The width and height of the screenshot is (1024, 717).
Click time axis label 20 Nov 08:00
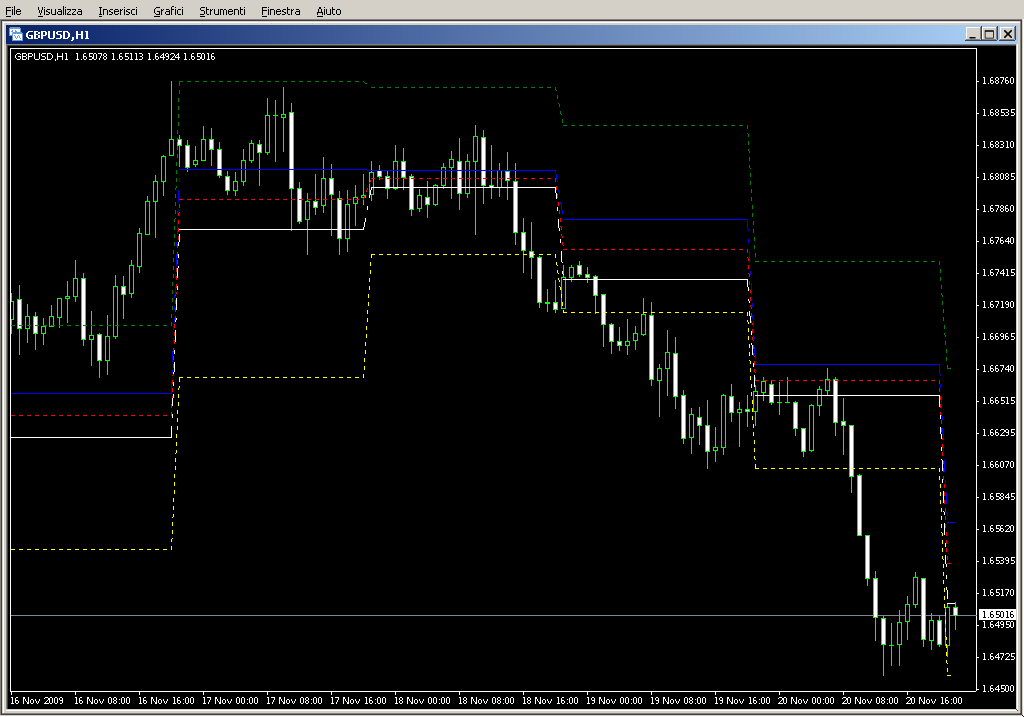point(870,701)
